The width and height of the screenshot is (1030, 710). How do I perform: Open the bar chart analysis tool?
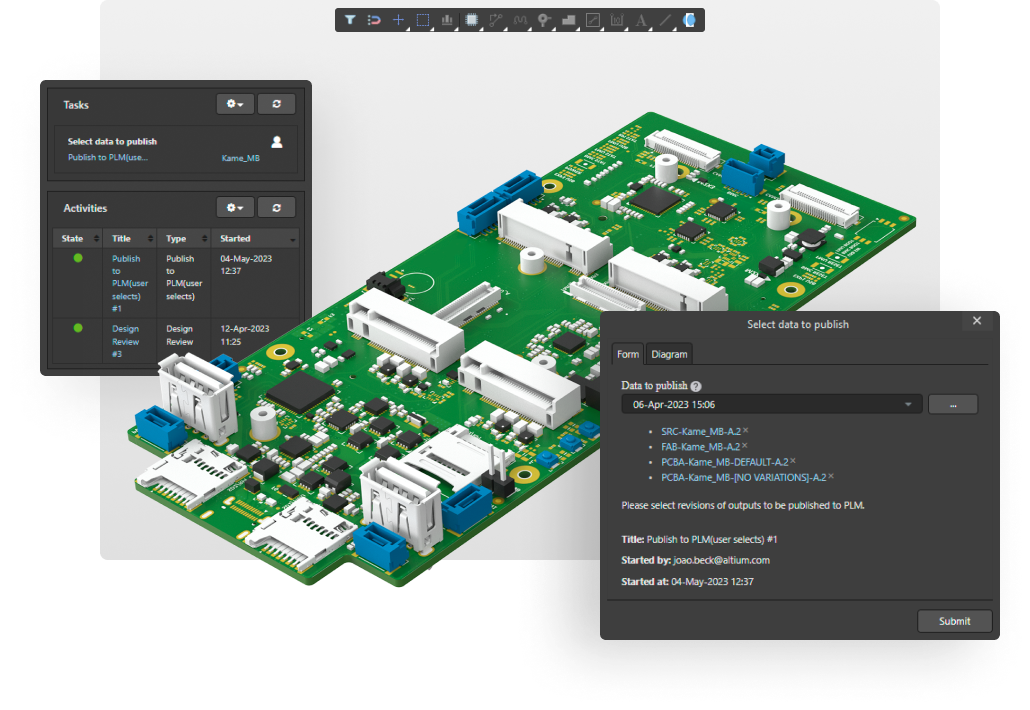point(447,20)
